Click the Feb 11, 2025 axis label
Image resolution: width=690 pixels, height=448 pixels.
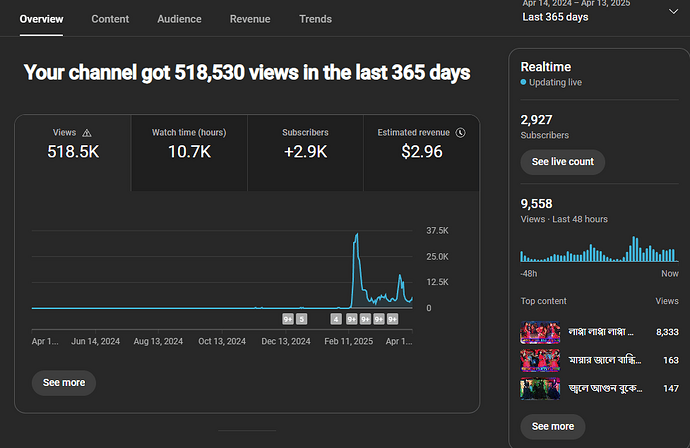349,342
